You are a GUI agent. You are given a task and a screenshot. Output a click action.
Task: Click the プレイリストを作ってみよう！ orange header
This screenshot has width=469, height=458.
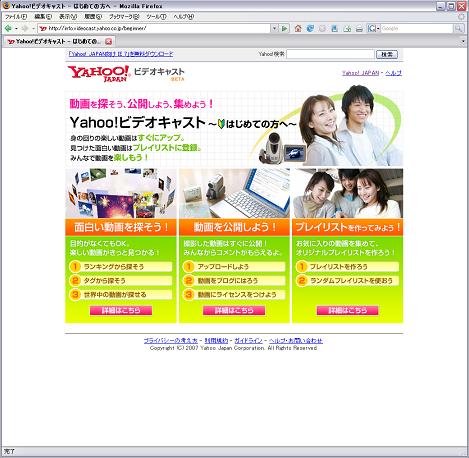coord(348,227)
